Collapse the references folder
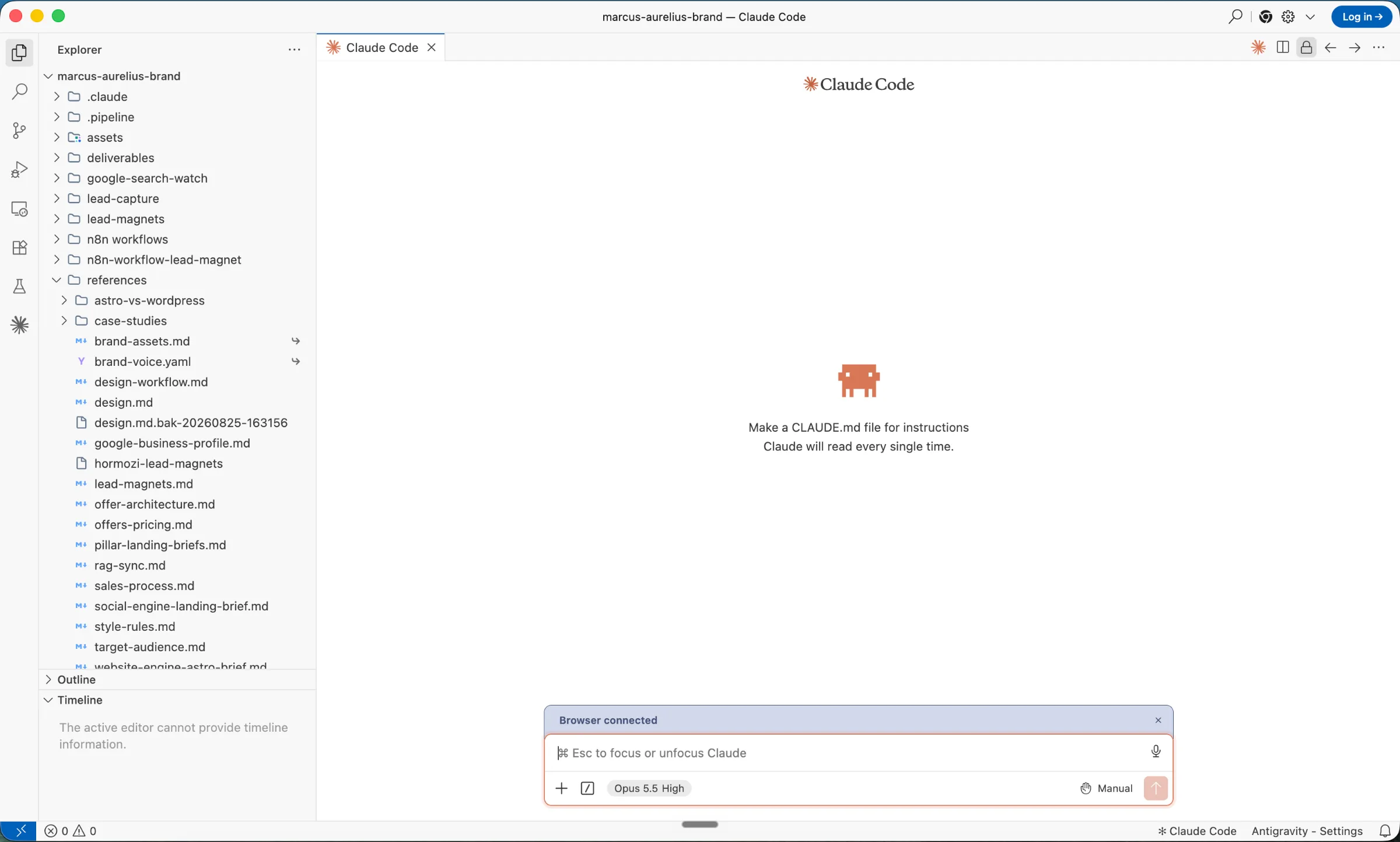 [57, 280]
